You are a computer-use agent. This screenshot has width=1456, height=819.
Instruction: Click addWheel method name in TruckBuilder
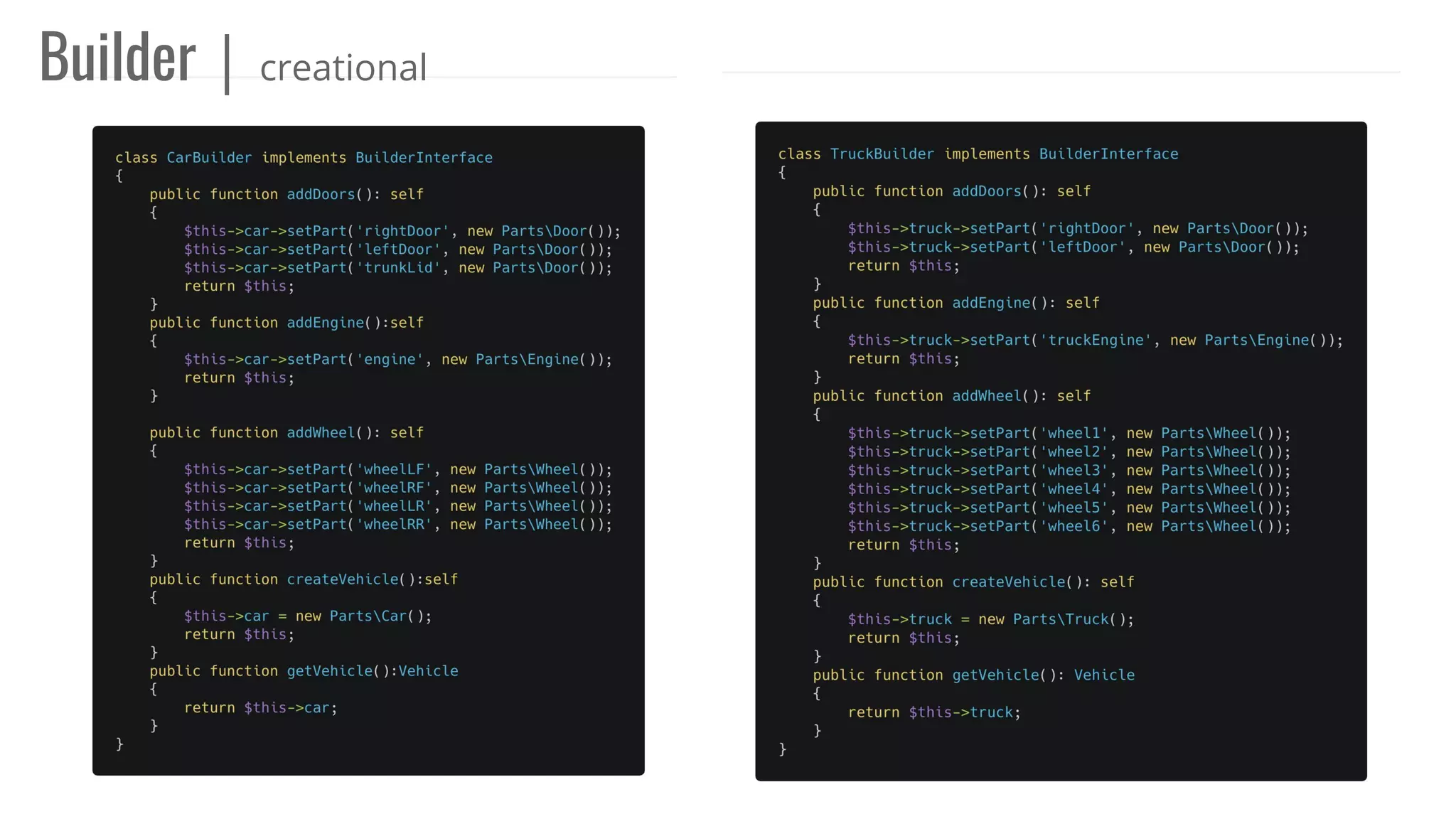[x=987, y=396]
